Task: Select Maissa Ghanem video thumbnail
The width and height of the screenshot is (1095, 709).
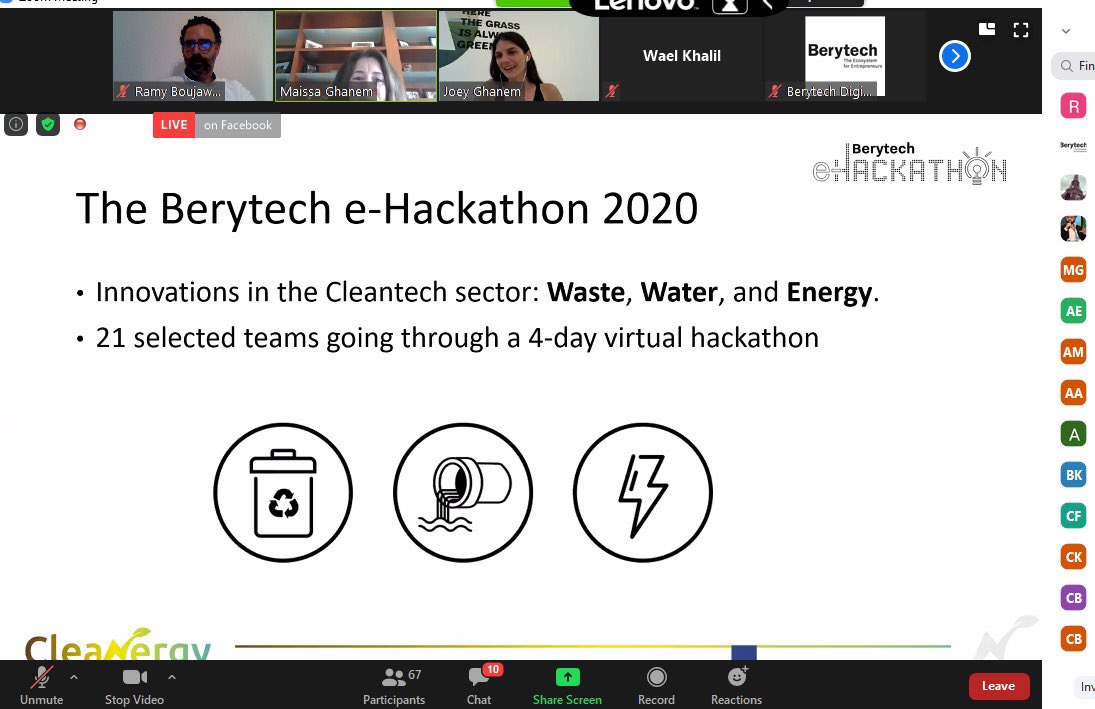Action: pyautogui.click(x=355, y=56)
